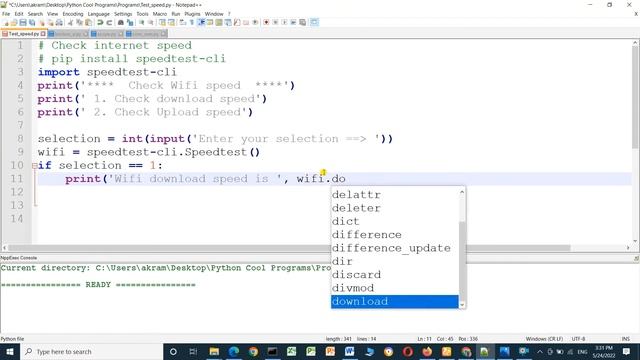Open the File menu

coord(6,14)
